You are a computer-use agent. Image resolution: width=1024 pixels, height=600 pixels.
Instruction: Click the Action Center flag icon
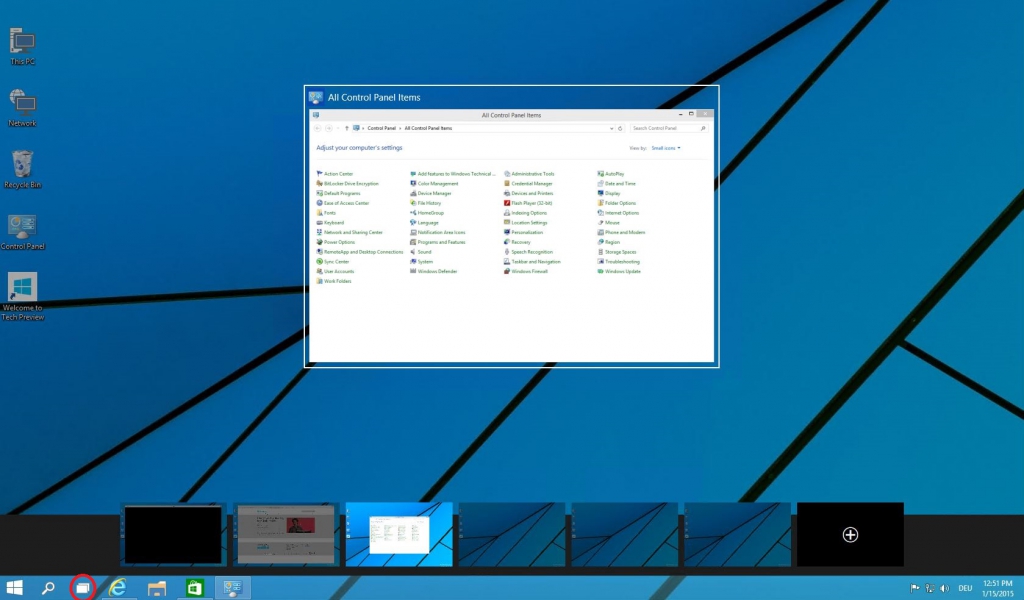tap(914, 588)
